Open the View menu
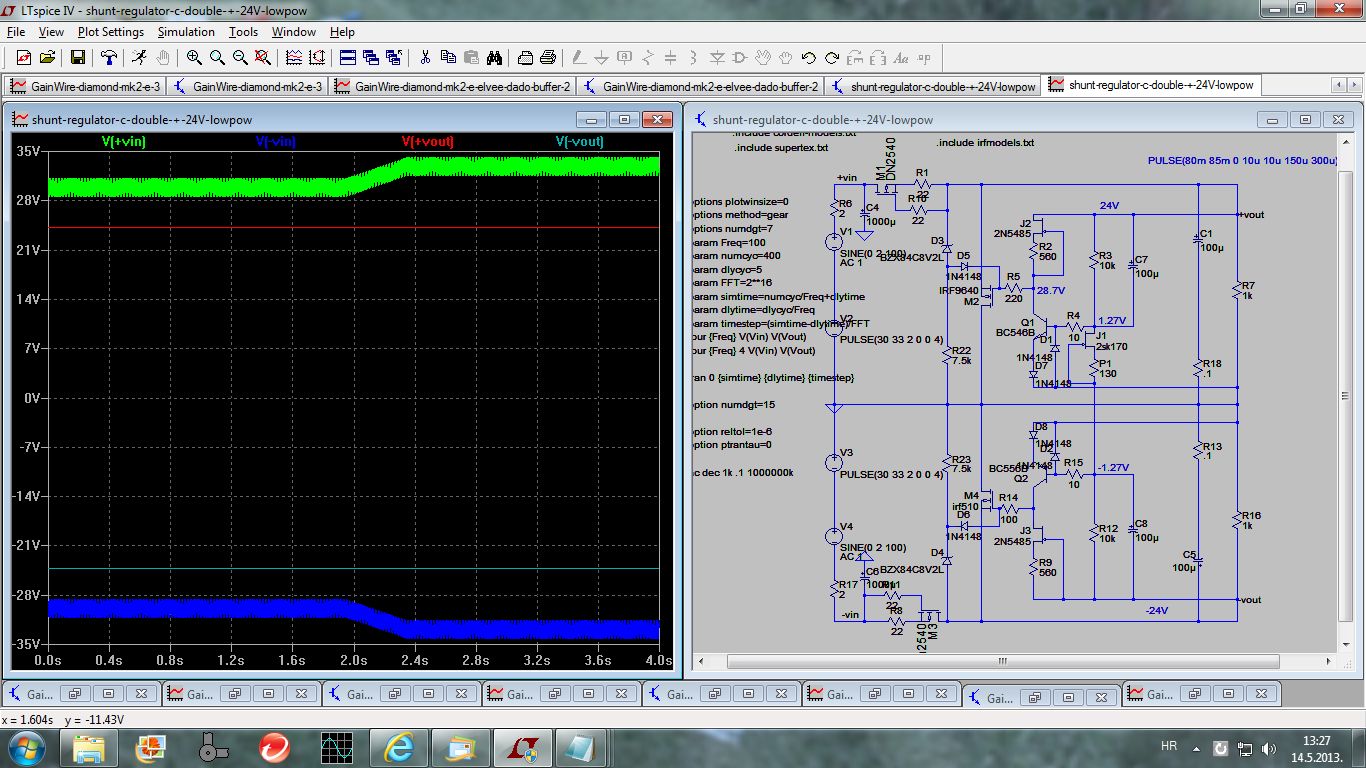Image resolution: width=1366 pixels, height=768 pixels. click(51, 32)
